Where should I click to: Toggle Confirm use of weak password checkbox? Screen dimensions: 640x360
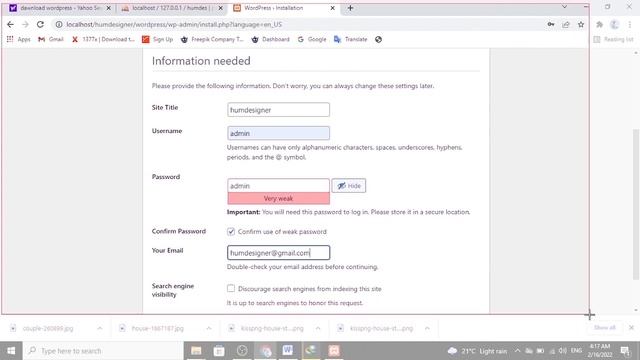[231, 231]
